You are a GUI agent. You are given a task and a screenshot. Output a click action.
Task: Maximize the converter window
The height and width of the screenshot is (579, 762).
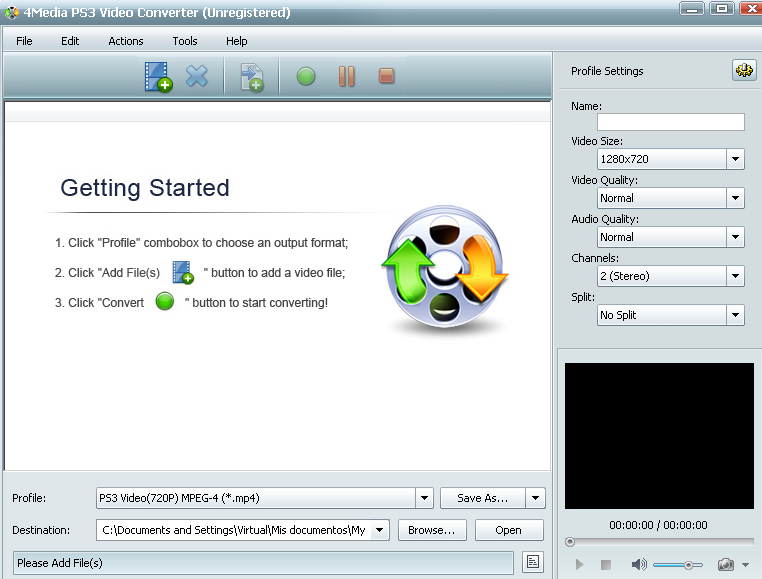coord(722,9)
